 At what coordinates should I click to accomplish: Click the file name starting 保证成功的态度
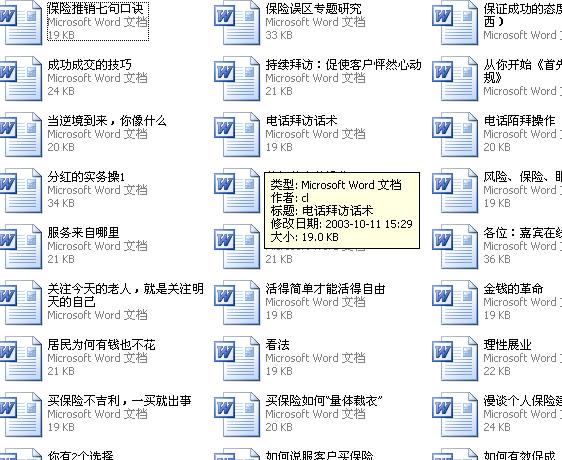[x=523, y=15]
